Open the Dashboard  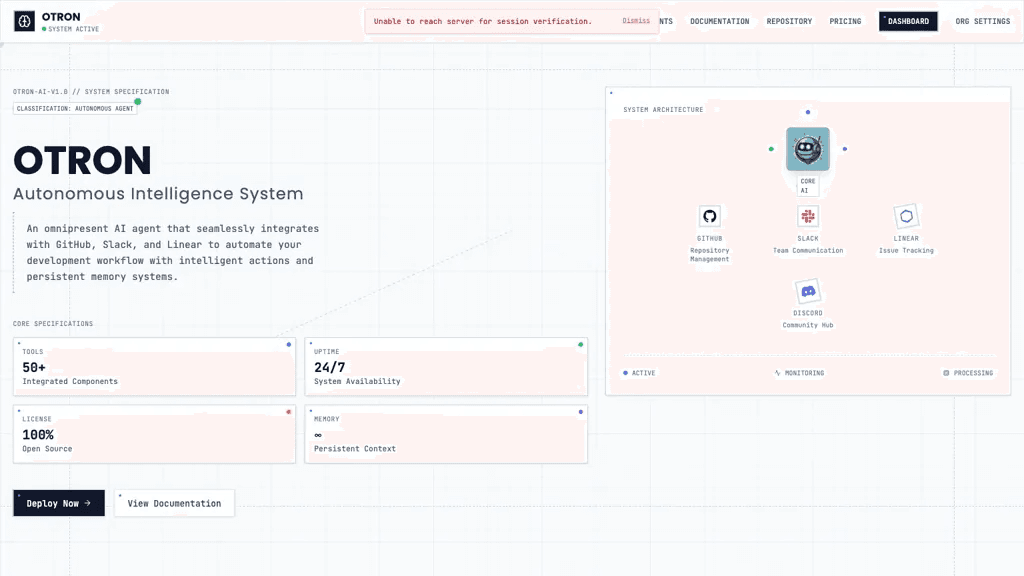(908, 22)
